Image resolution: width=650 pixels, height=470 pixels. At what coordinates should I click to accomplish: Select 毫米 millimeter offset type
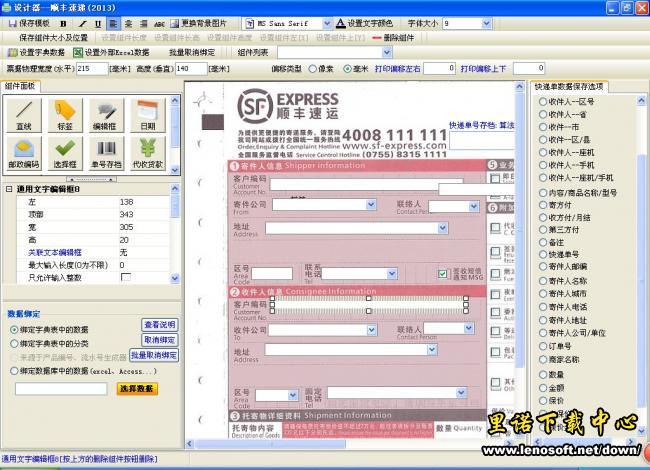pyautogui.click(x=347, y=69)
